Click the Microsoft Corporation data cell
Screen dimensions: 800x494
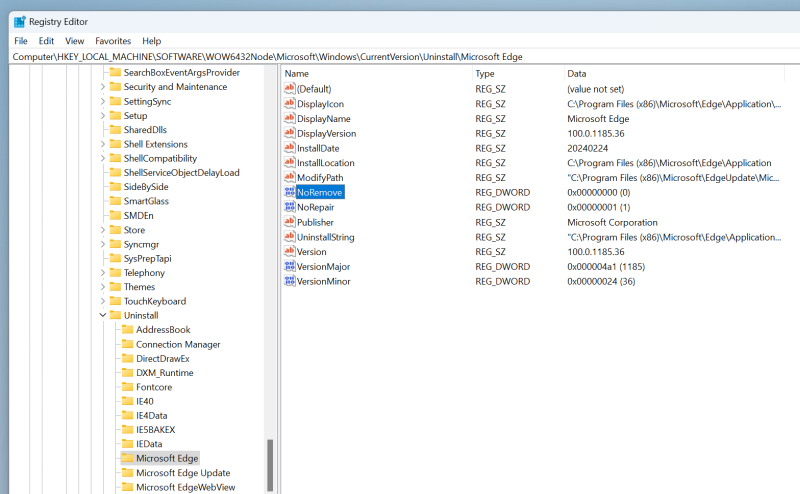[x=612, y=222]
